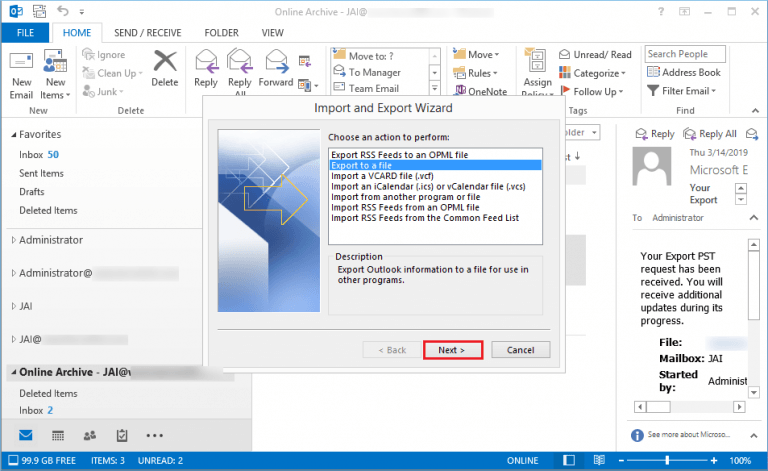The height and width of the screenshot is (471, 768).
Task: Switch to Normal view in status bar
Action: pos(569,460)
